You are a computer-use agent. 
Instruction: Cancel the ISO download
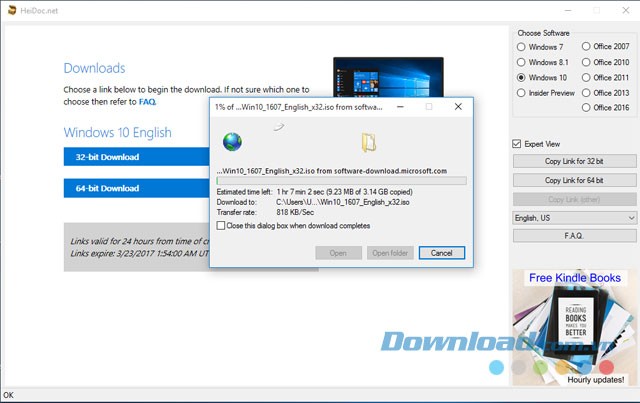(x=442, y=253)
